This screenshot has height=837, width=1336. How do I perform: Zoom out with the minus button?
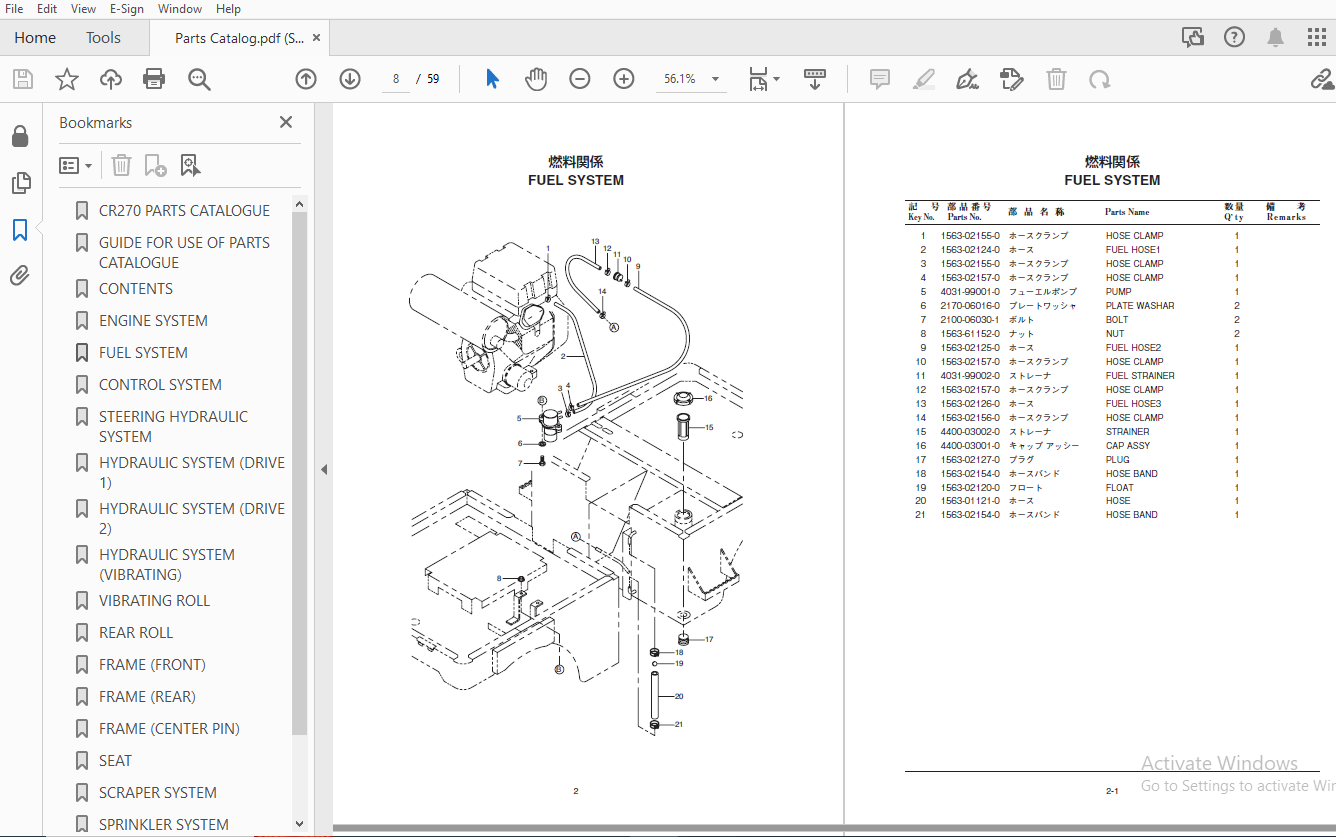pos(580,79)
